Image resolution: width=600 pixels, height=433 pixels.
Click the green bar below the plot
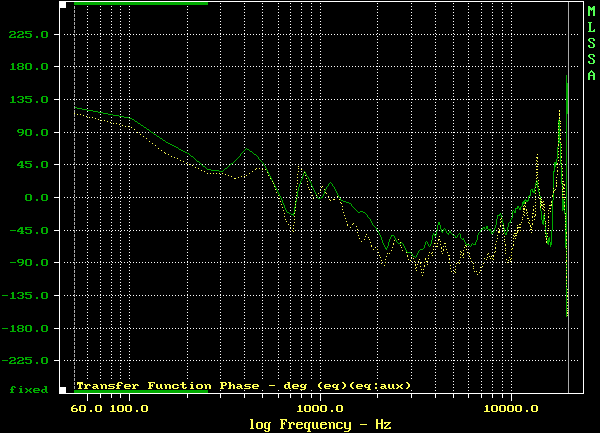point(141,391)
